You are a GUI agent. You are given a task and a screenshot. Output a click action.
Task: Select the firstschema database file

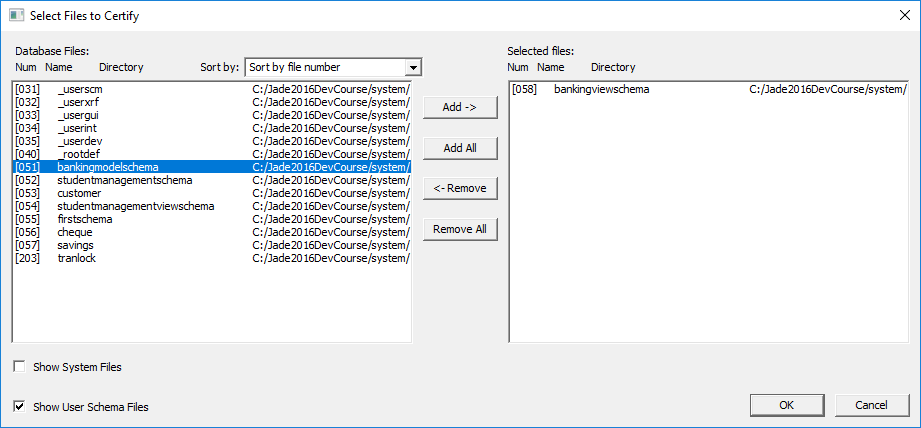(x=84, y=219)
